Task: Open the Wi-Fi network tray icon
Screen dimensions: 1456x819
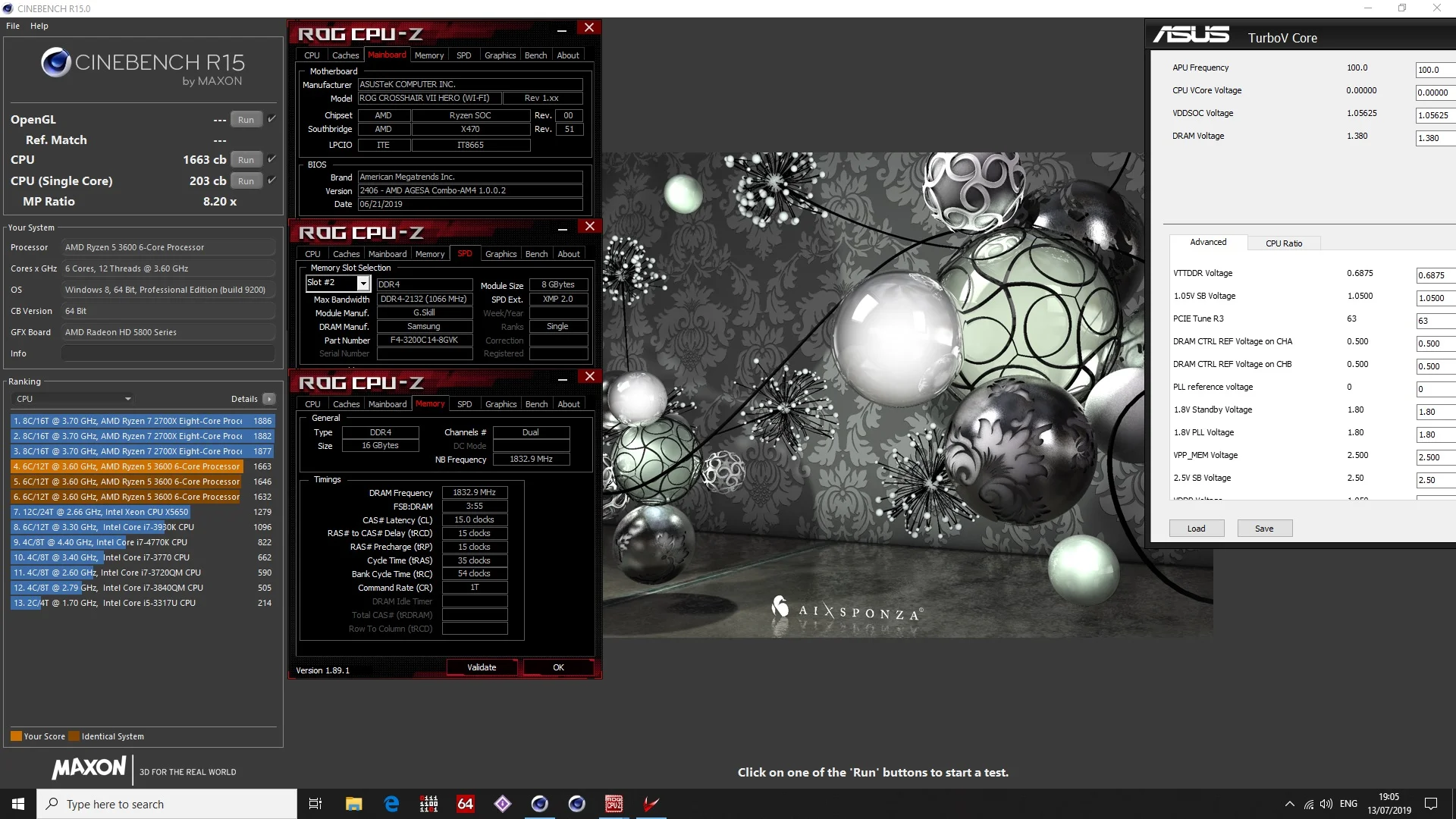Action: click(x=1309, y=804)
